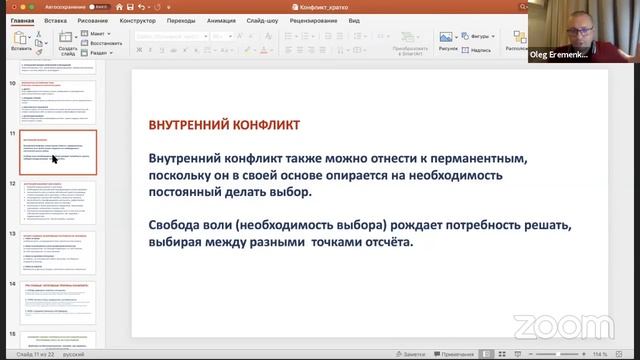
Task: Expand the Copy options arrow
Action: click(x=46, y=43)
